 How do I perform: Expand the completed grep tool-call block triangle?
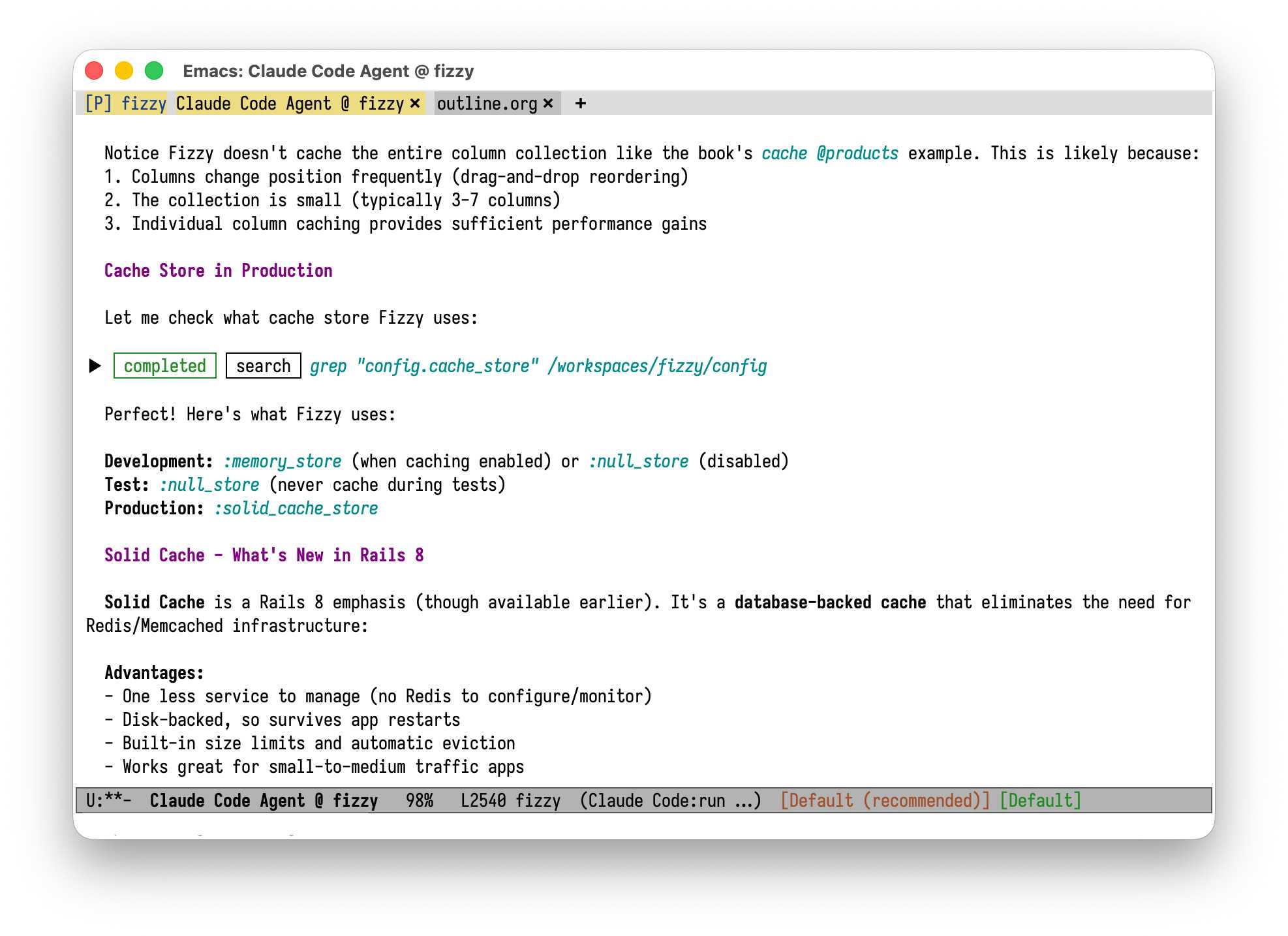[94, 366]
